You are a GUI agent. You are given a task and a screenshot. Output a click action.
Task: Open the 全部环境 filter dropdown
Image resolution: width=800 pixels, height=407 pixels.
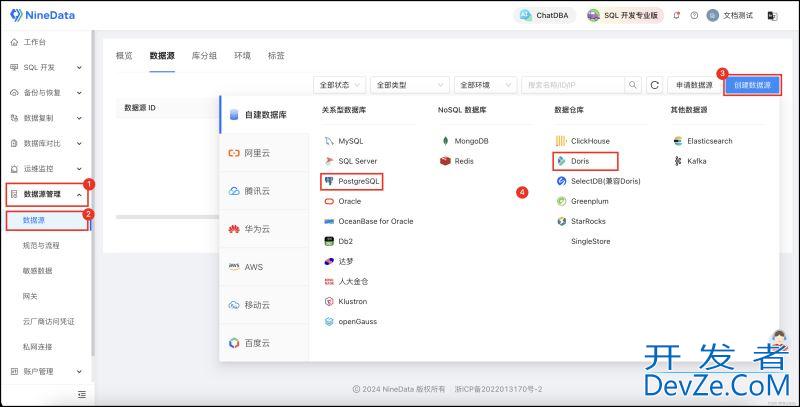485,85
